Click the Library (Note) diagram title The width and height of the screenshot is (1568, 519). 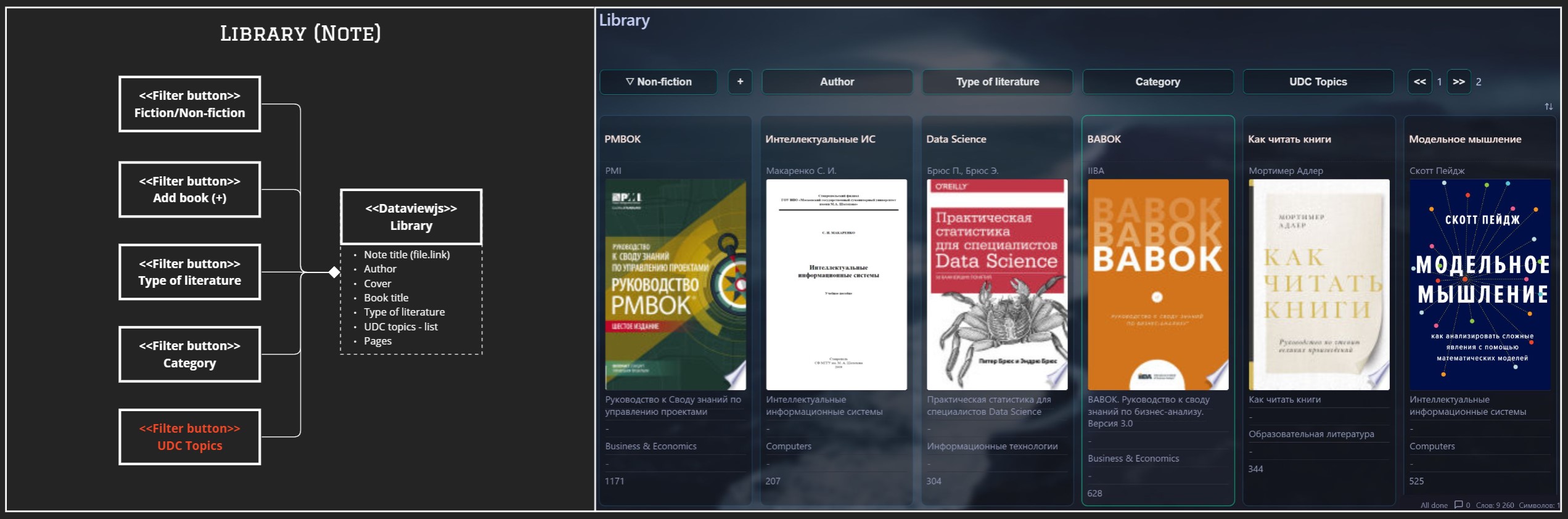point(300,33)
